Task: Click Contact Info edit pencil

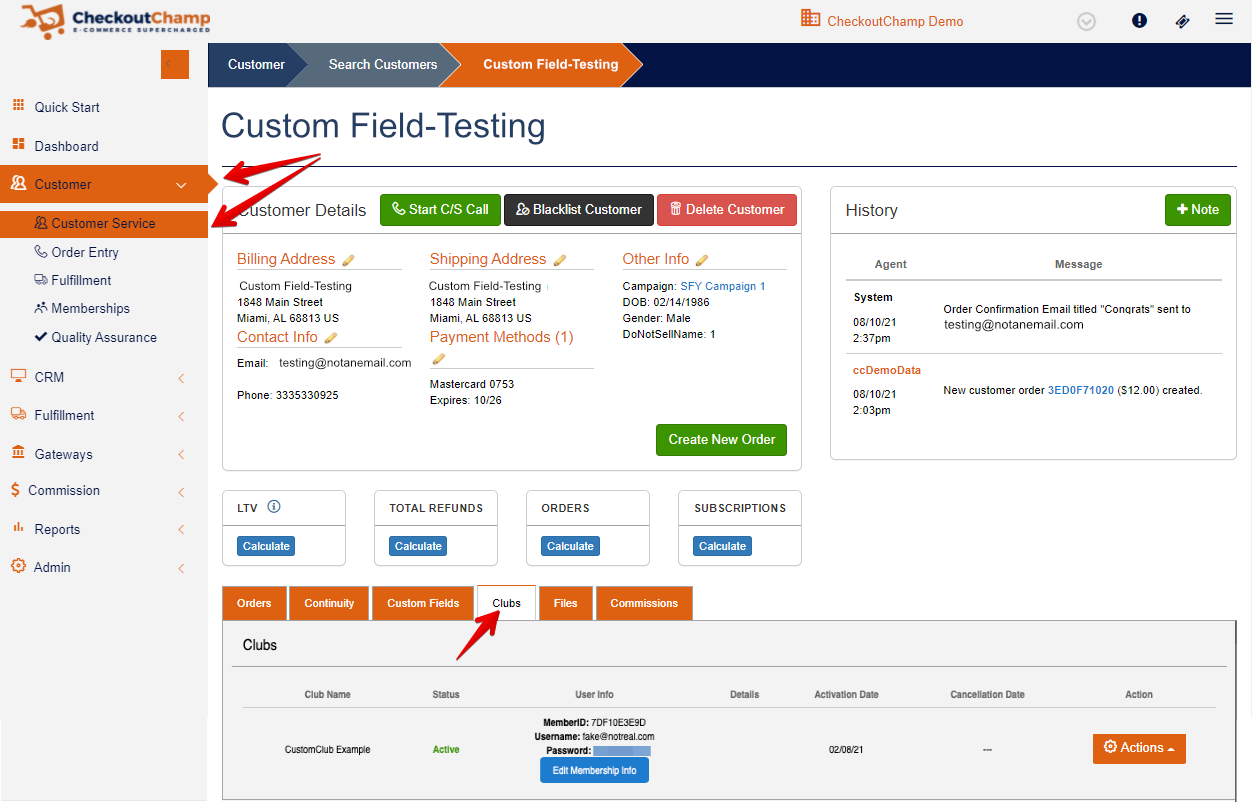Action: point(331,338)
